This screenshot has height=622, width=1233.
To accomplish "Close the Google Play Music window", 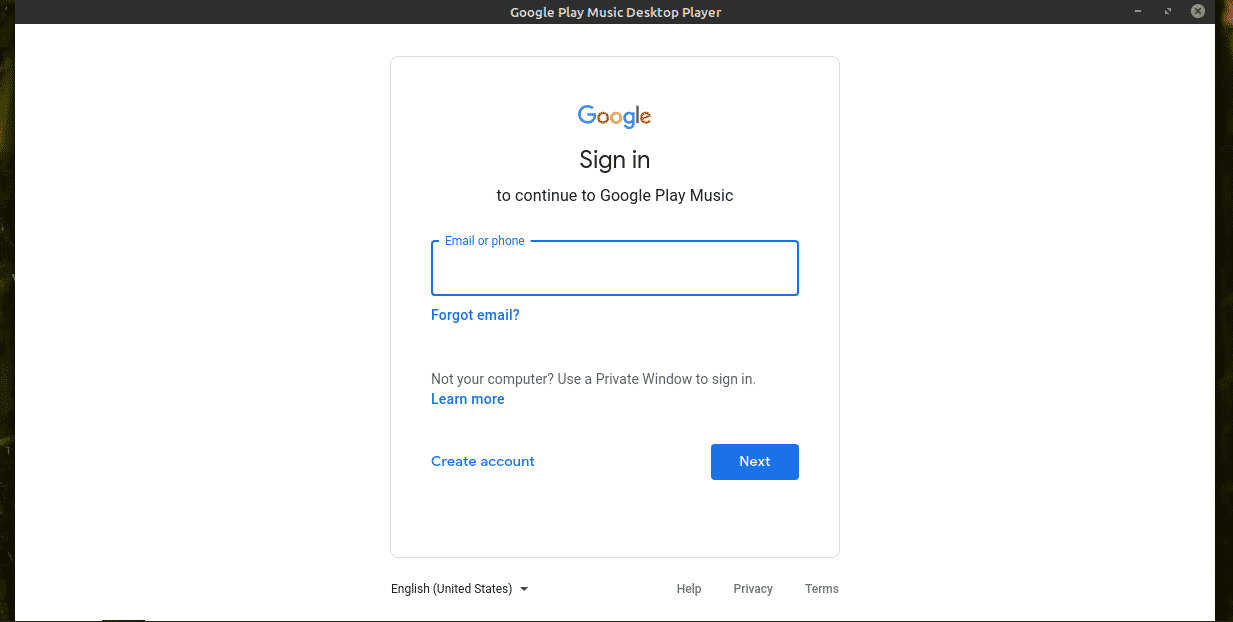I will (x=1198, y=11).
